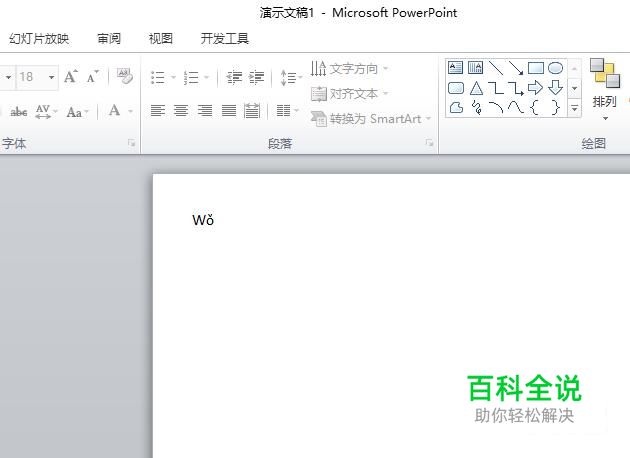Select the left brace shape
This screenshot has height=458, width=630.
tap(534, 107)
